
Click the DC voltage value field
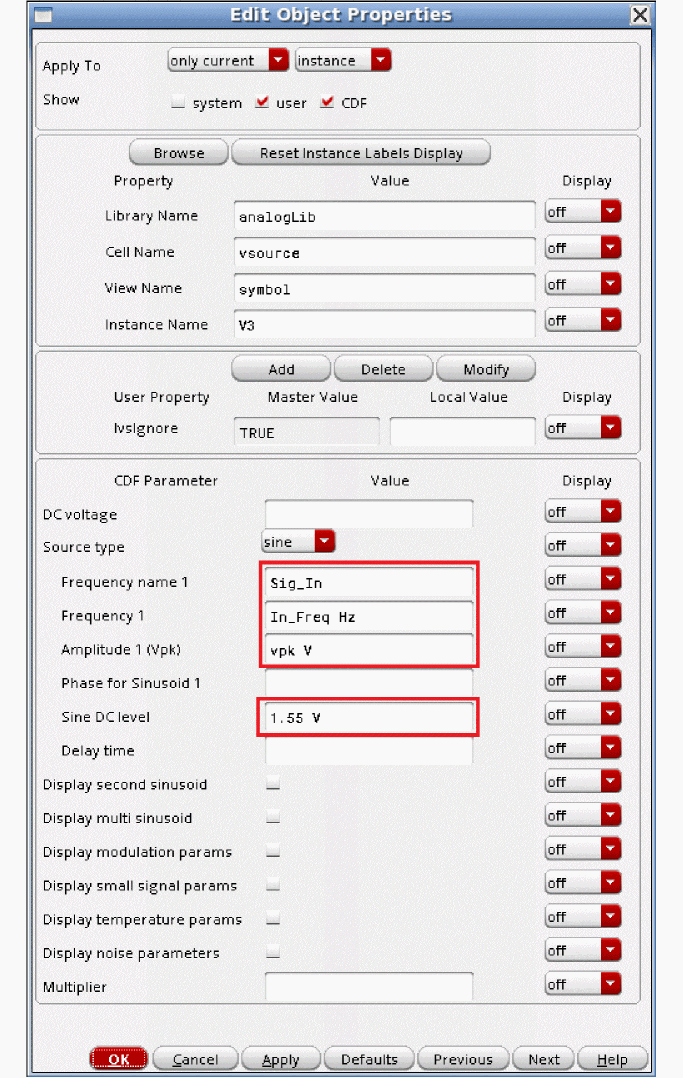pos(369,514)
